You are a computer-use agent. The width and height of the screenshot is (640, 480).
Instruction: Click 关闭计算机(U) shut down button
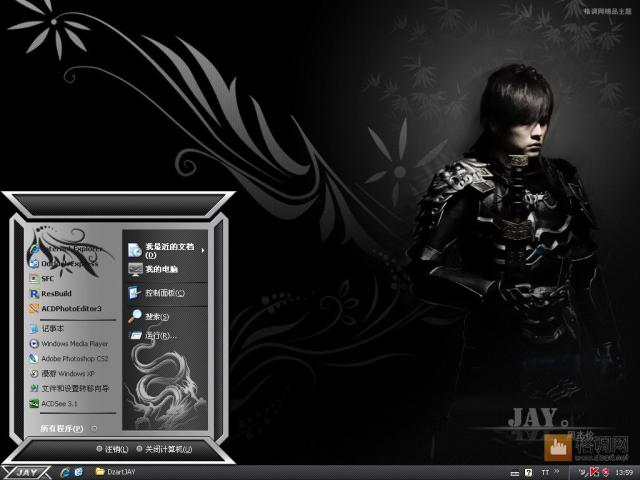pos(164,449)
